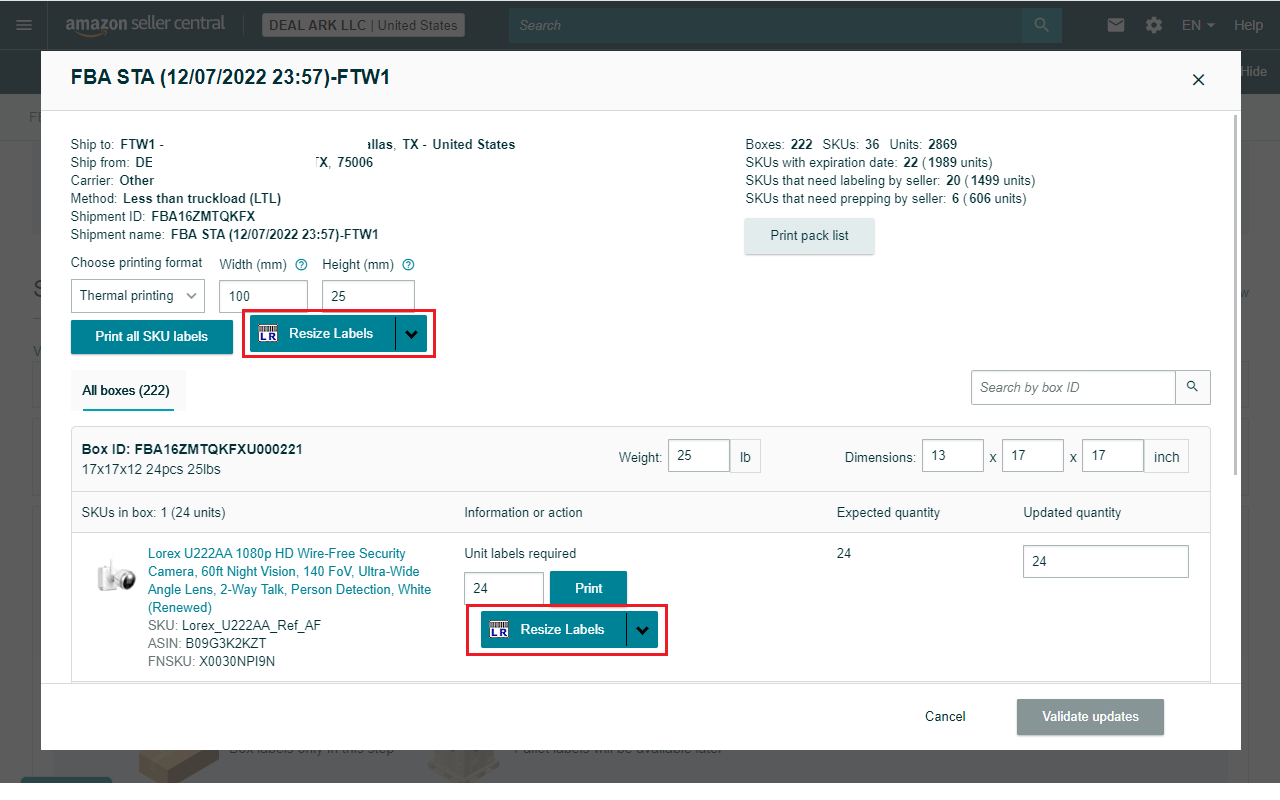Click the Print button for unit labels
The width and height of the screenshot is (1280, 800).
[x=588, y=589]
